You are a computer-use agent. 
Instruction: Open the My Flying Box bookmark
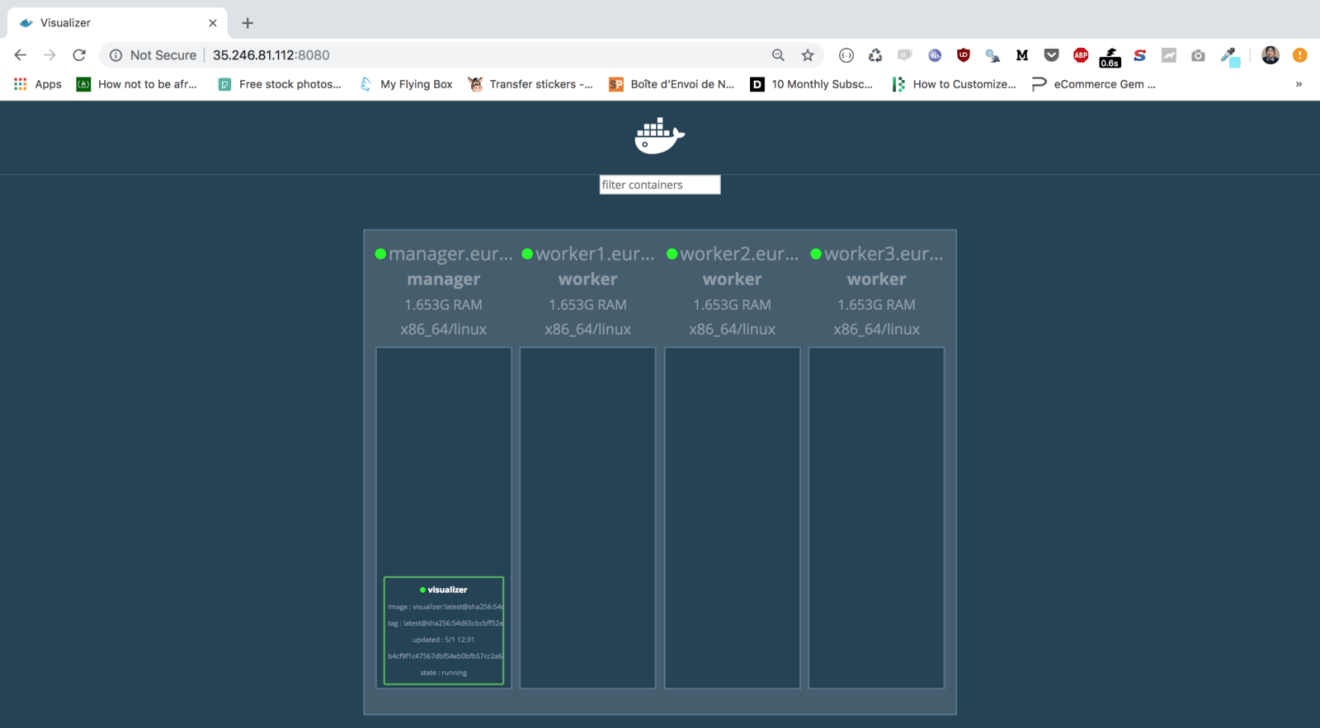coord(406,84)
